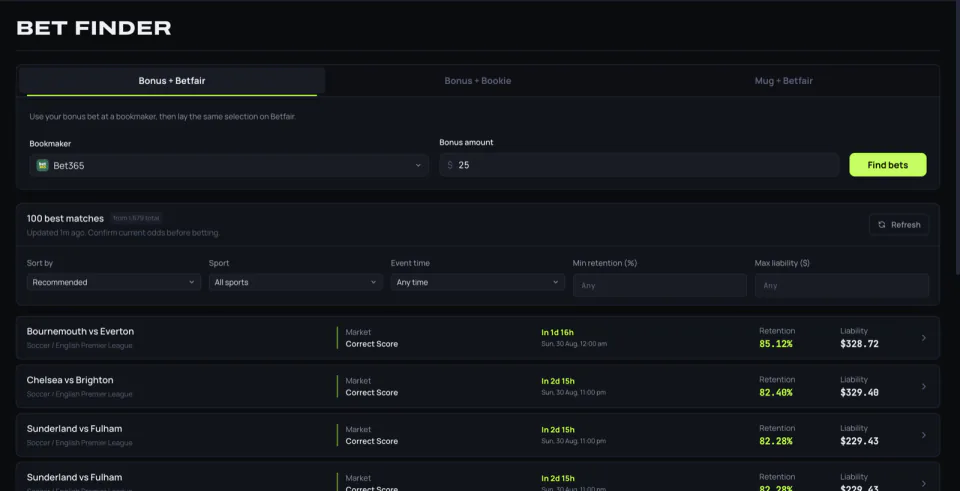Screen dimensions: 960x491
Task: Switch to the Bonus + Bookie tab
Action: tap(478, 81)
